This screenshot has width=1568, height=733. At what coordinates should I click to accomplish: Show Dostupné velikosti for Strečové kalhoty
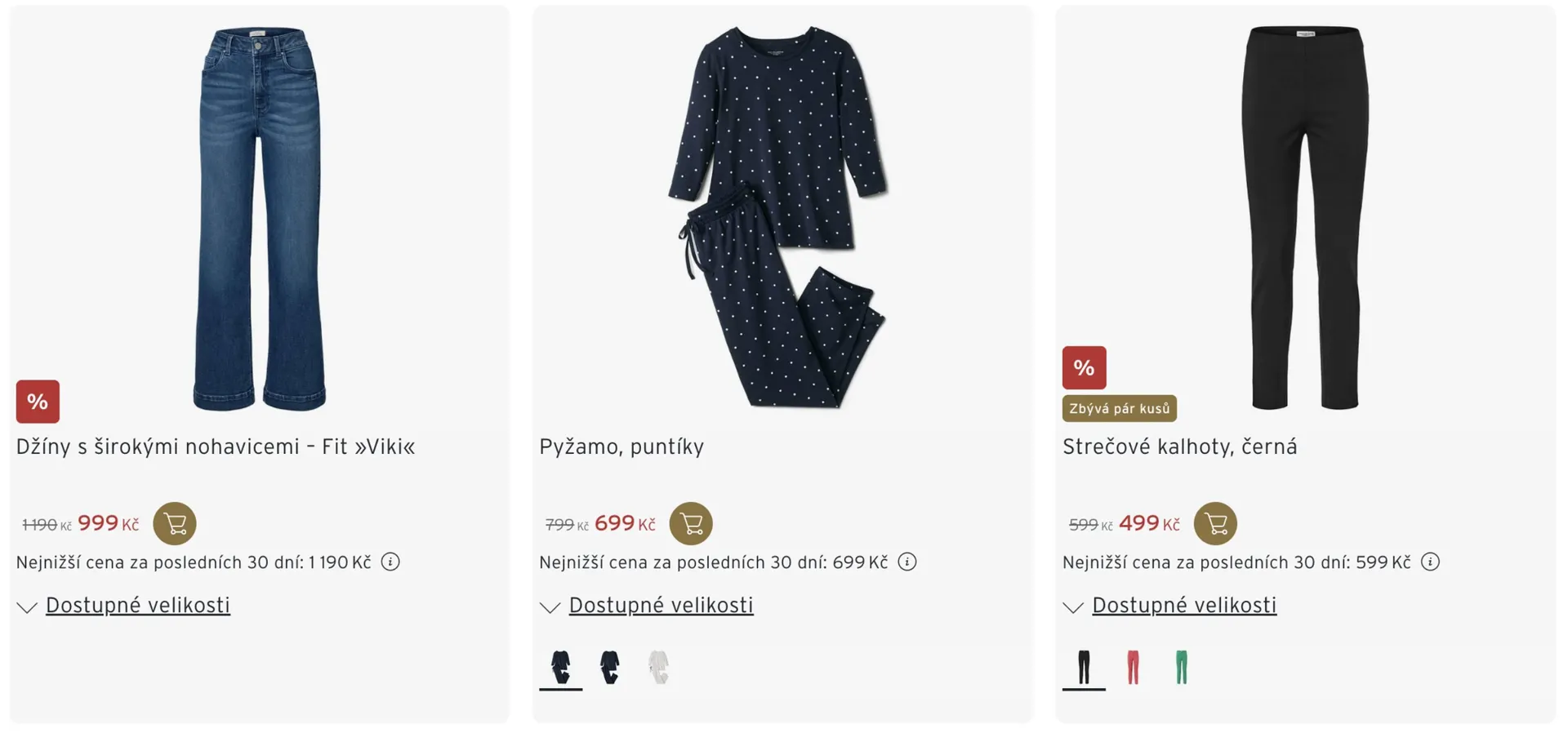coord(1183,605)
